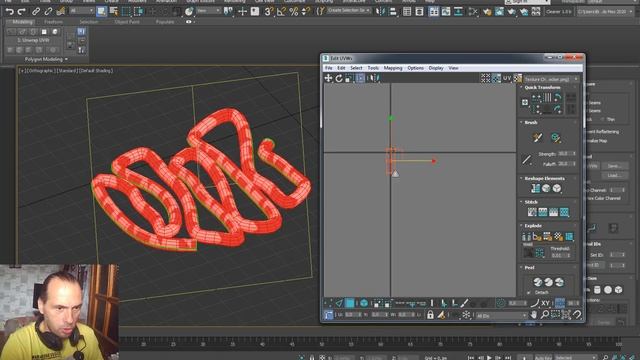Click first Stitch icon in Stitch rollout
640x360 pixels.
click(532, 212)
